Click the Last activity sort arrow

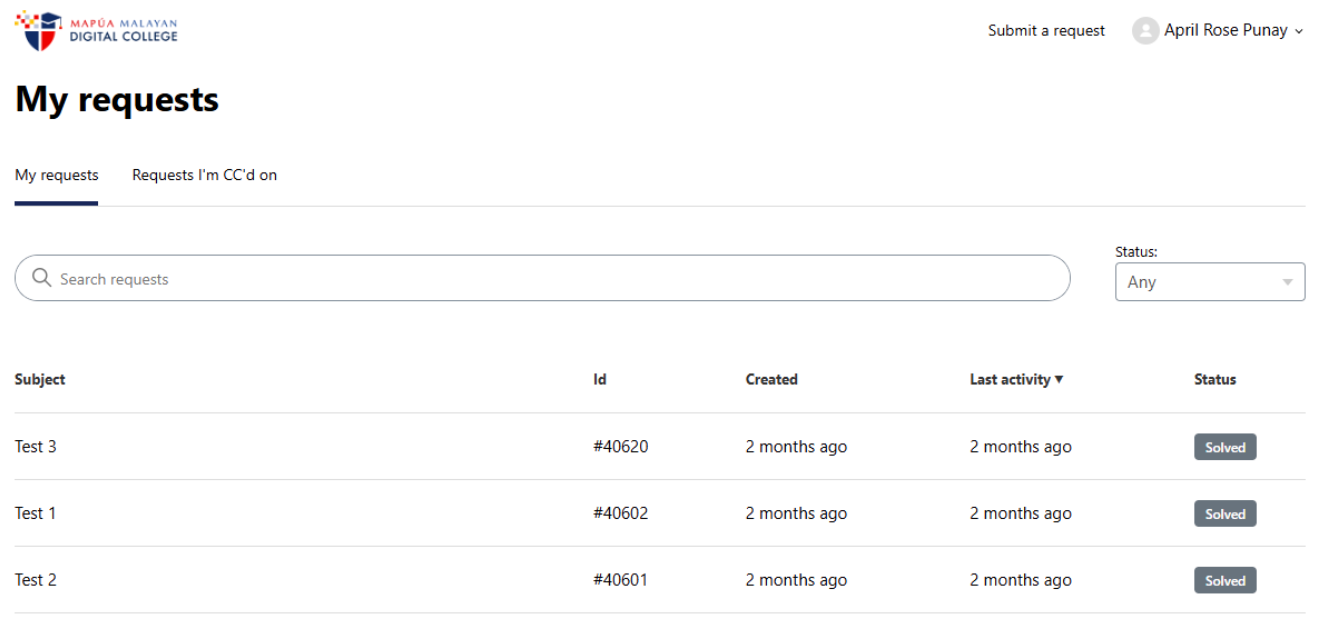1059,379
